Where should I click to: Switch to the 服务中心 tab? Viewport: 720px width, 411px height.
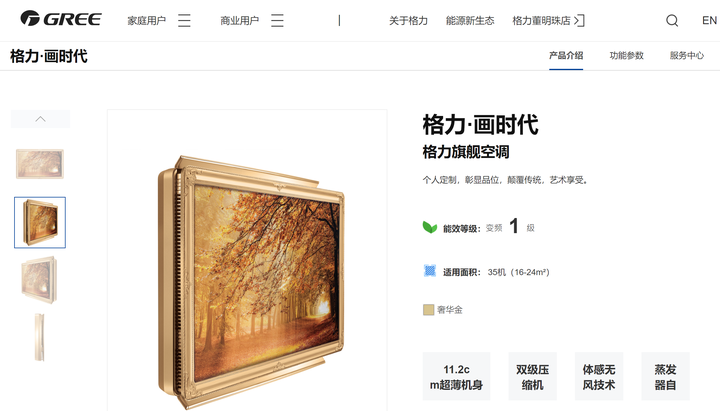[x=686, y=56]
